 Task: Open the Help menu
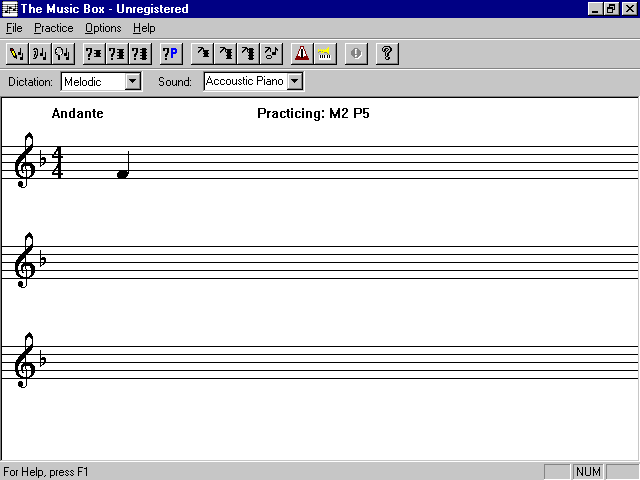[x=144, y=28]
